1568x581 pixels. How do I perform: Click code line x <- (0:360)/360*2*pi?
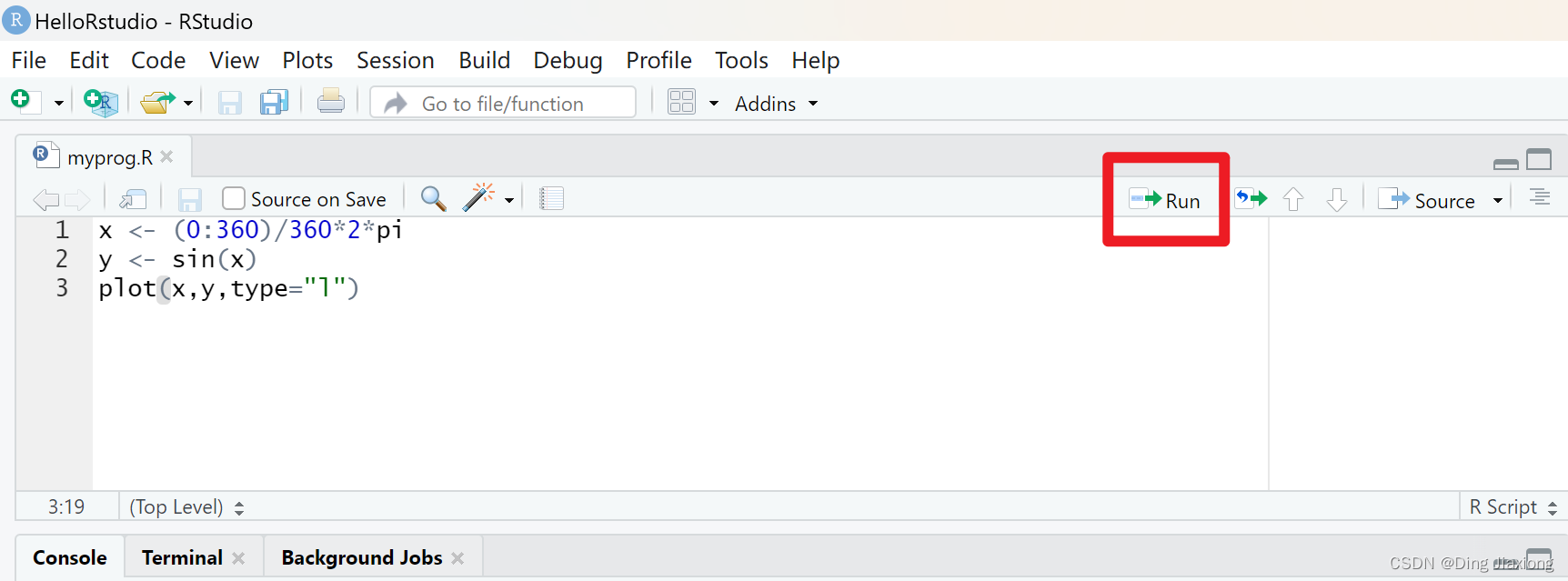pyautogui.click(x=250, y=230)
